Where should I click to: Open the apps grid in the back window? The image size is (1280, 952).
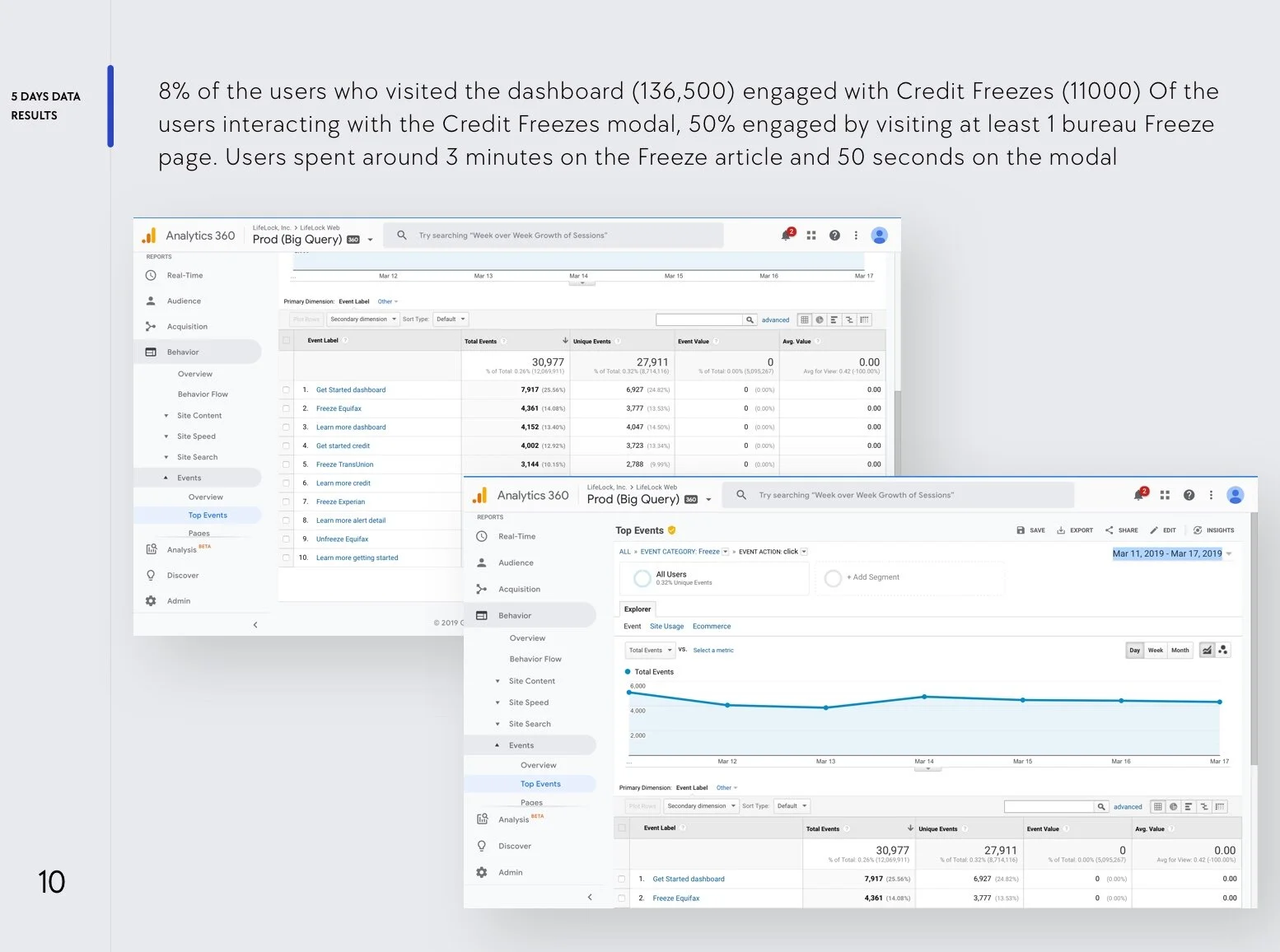(x=811, y=236)
